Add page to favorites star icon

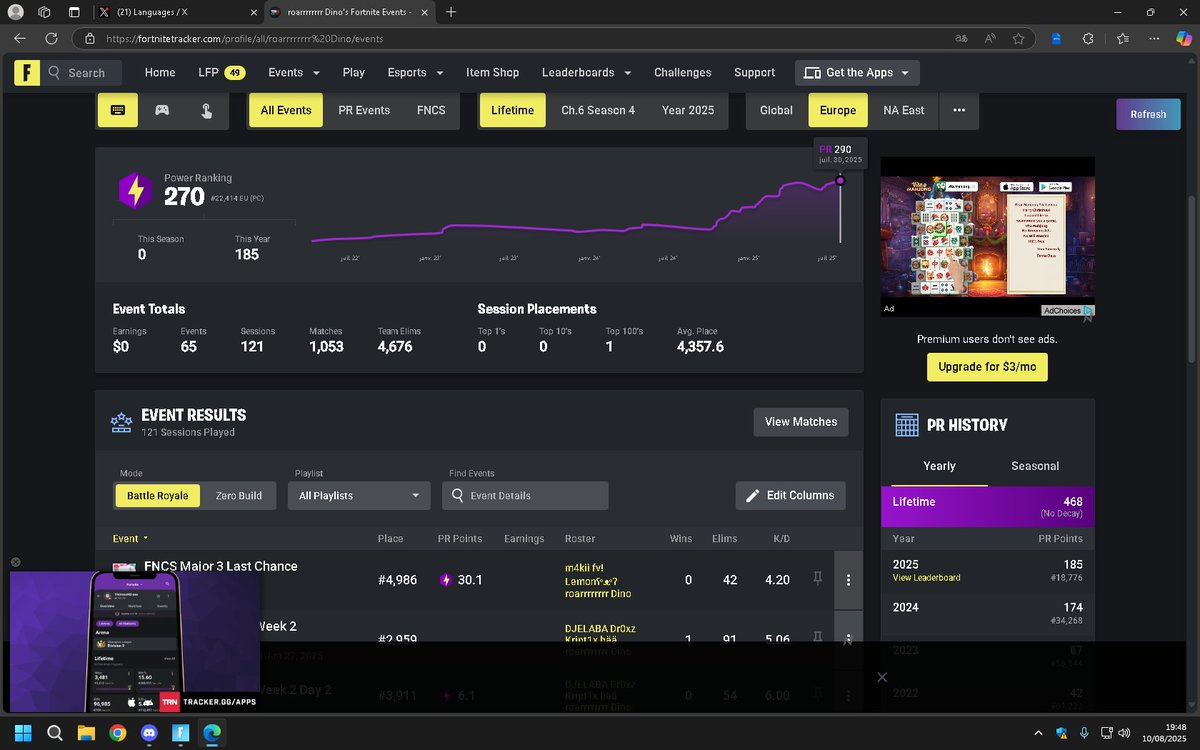point(1018,38)
